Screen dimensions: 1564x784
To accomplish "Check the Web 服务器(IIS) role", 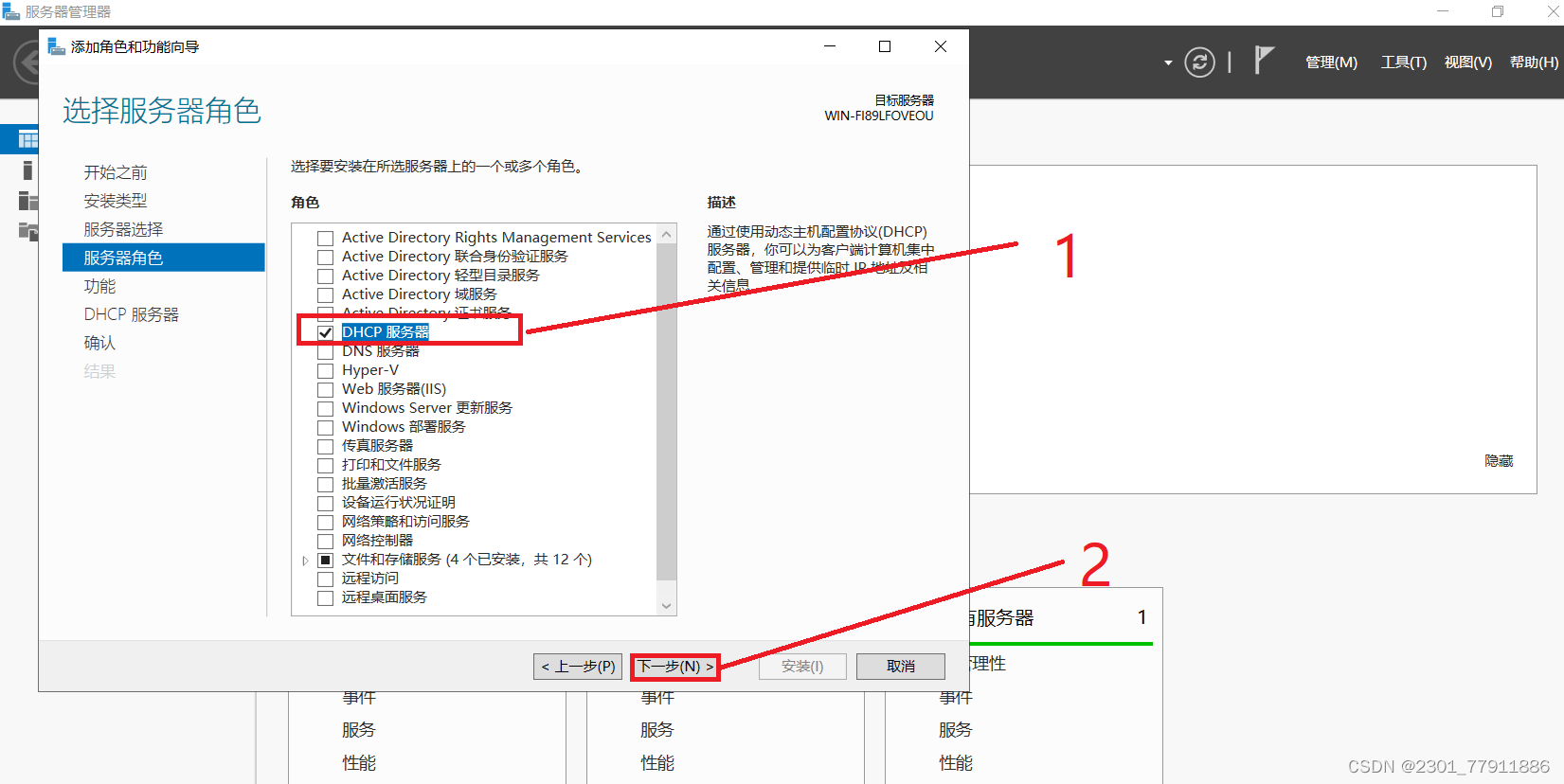I will coord(325,389).
